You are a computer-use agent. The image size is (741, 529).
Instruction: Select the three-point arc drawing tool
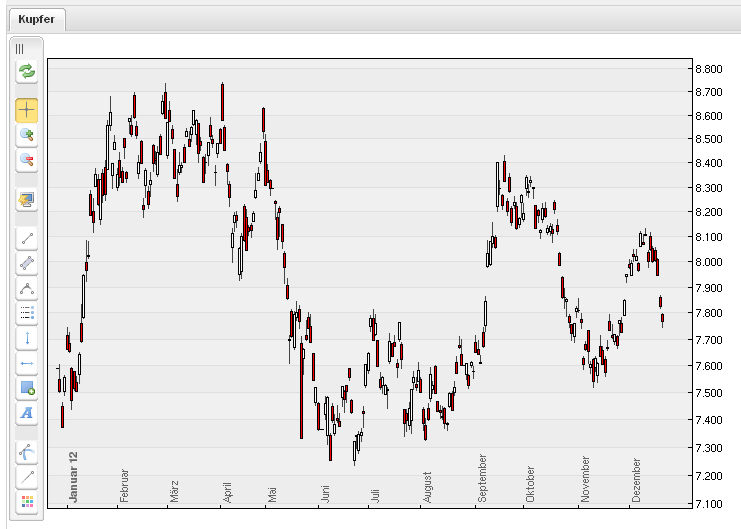[26, 288]
